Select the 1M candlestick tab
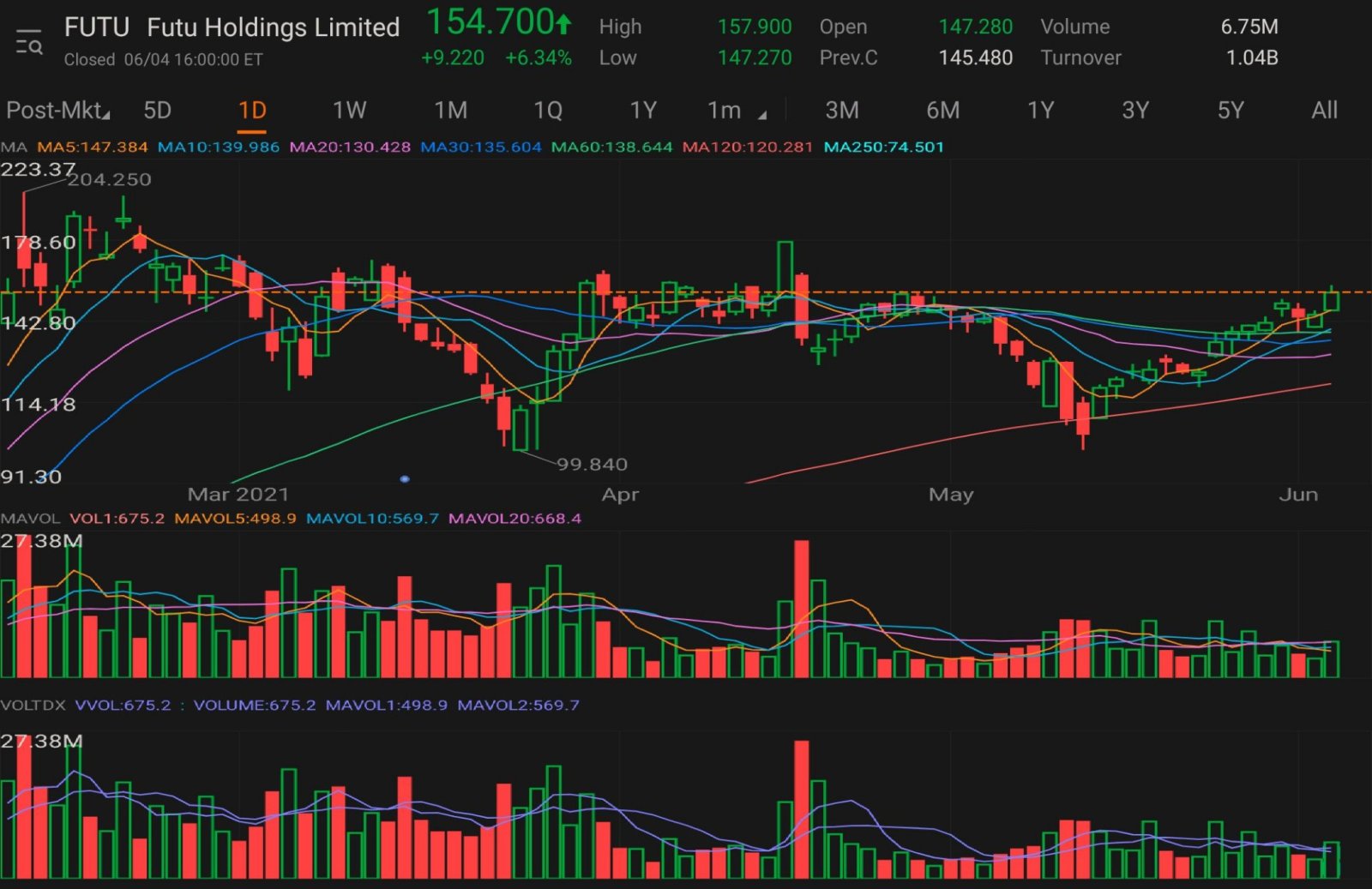Image resolution: width=1372 pixels, height=889 pixels. [450, 111]
